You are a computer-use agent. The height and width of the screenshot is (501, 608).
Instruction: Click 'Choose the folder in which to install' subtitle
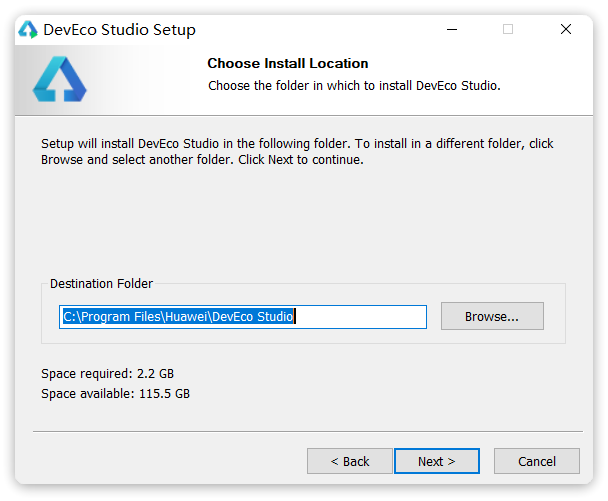pyautogui.click(x=354, y=86)
